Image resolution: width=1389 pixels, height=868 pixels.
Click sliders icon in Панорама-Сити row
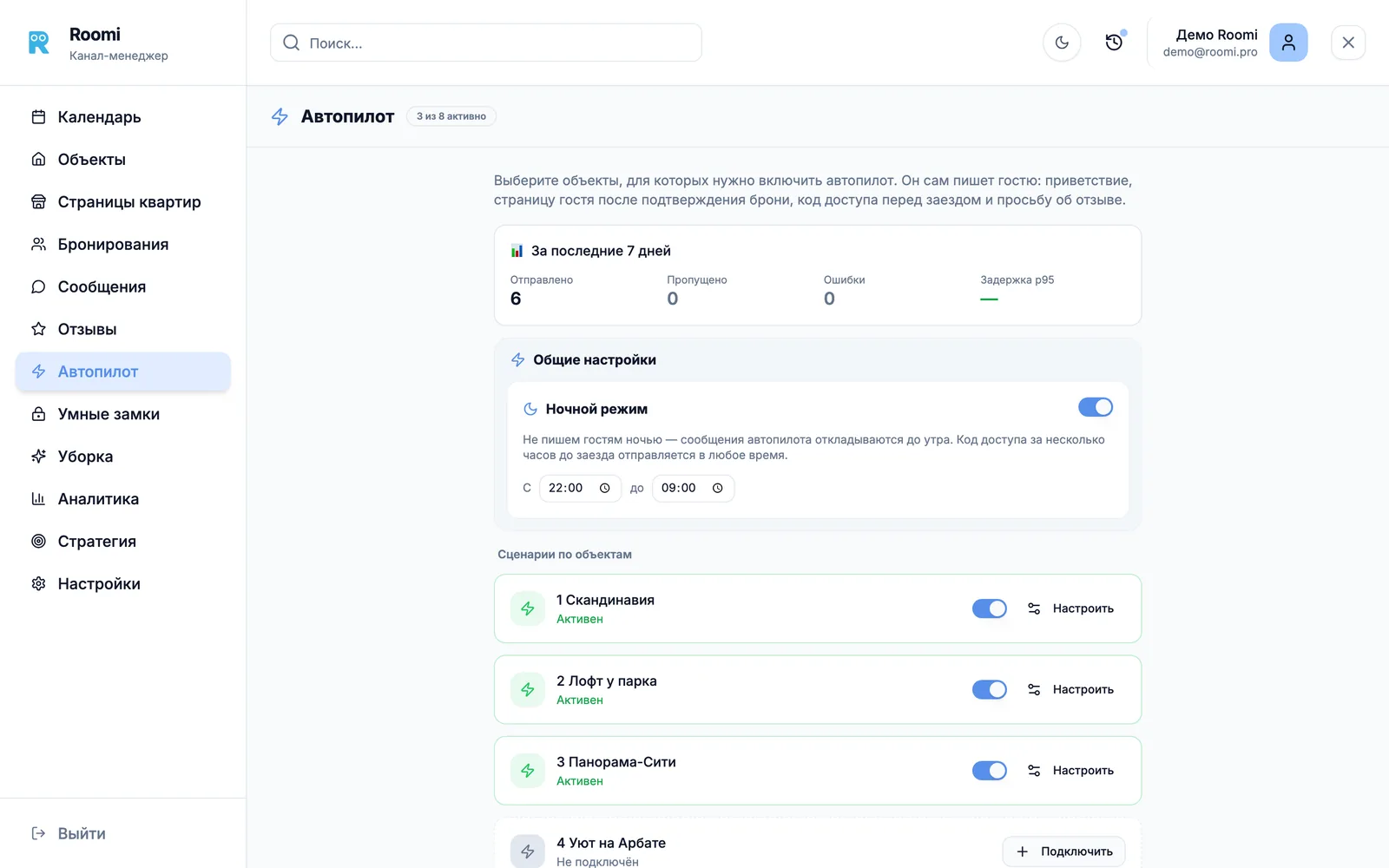(1034, 771)
